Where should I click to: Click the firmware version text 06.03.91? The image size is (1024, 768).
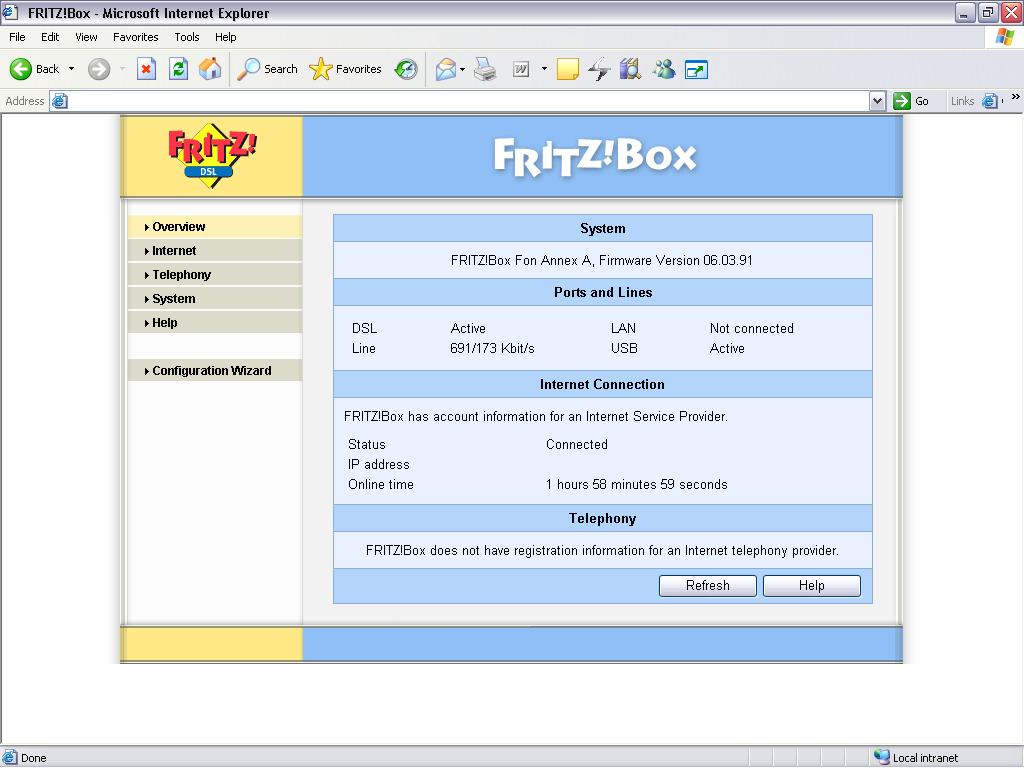(x=728, y=261)
